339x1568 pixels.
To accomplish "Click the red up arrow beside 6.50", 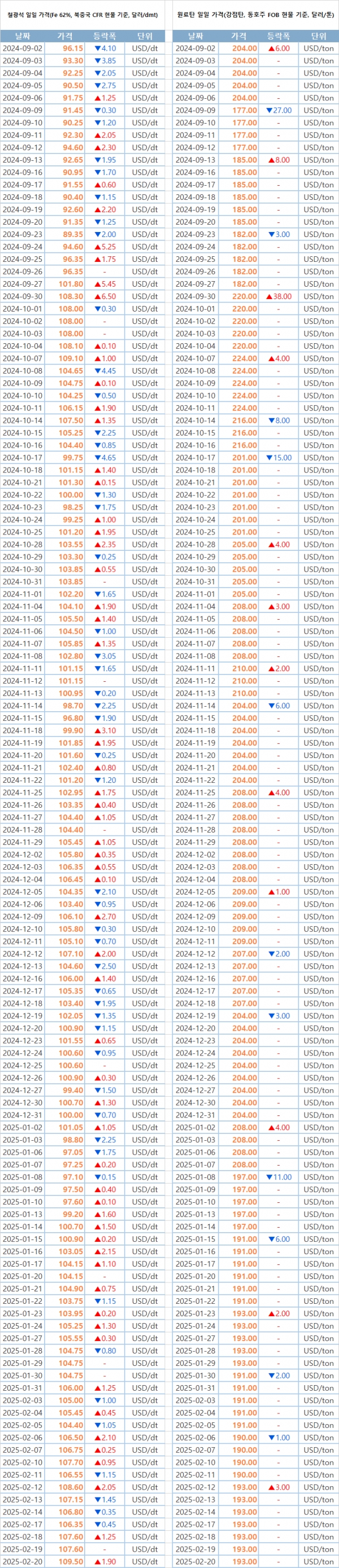I will 97,296.
